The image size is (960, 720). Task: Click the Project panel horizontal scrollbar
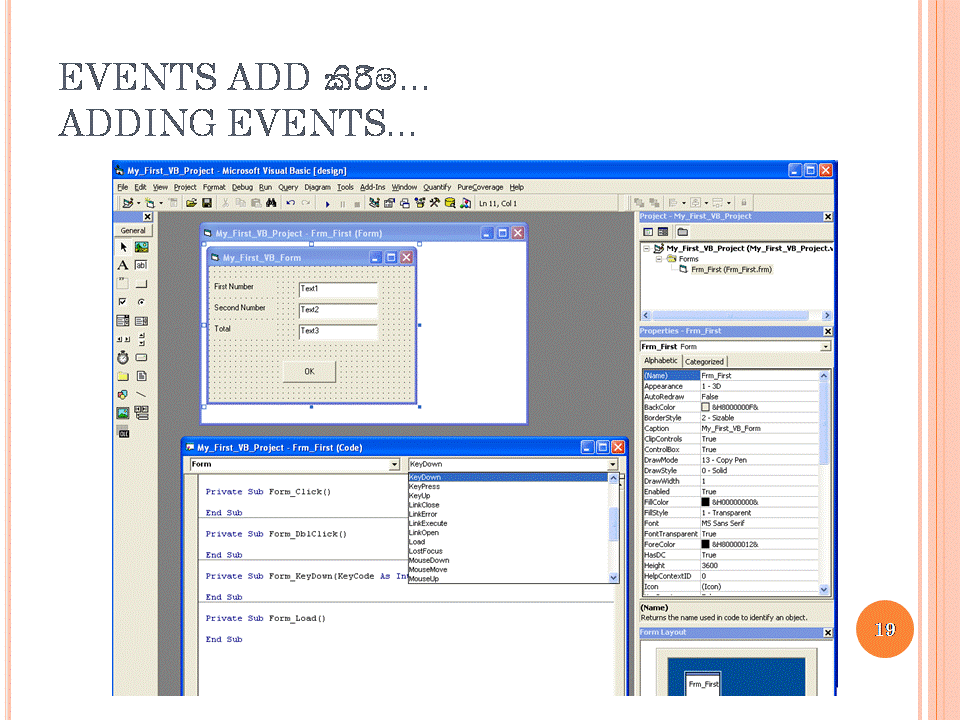click(737, 315)
